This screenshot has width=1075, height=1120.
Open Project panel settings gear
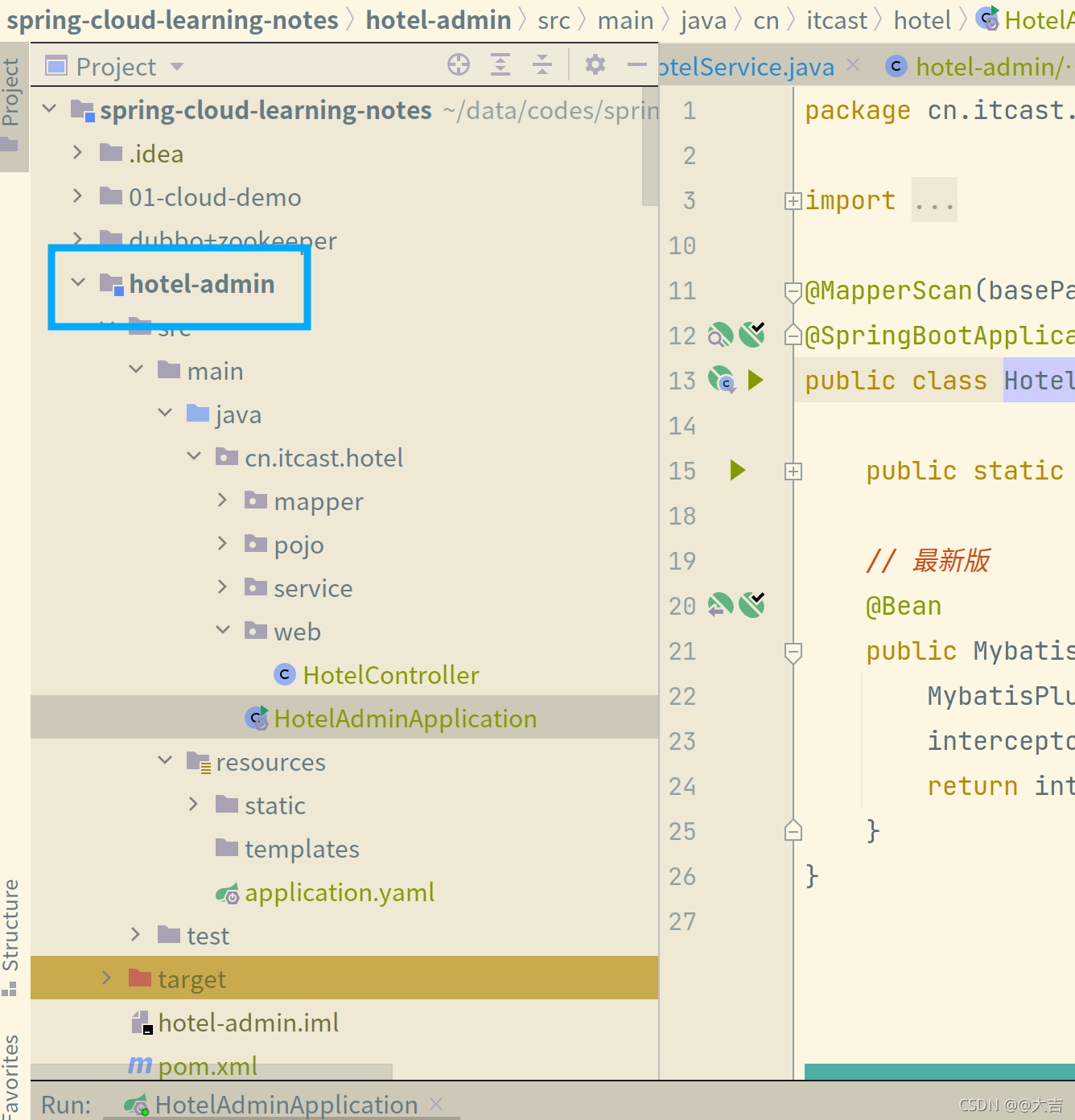coord(595,64)
